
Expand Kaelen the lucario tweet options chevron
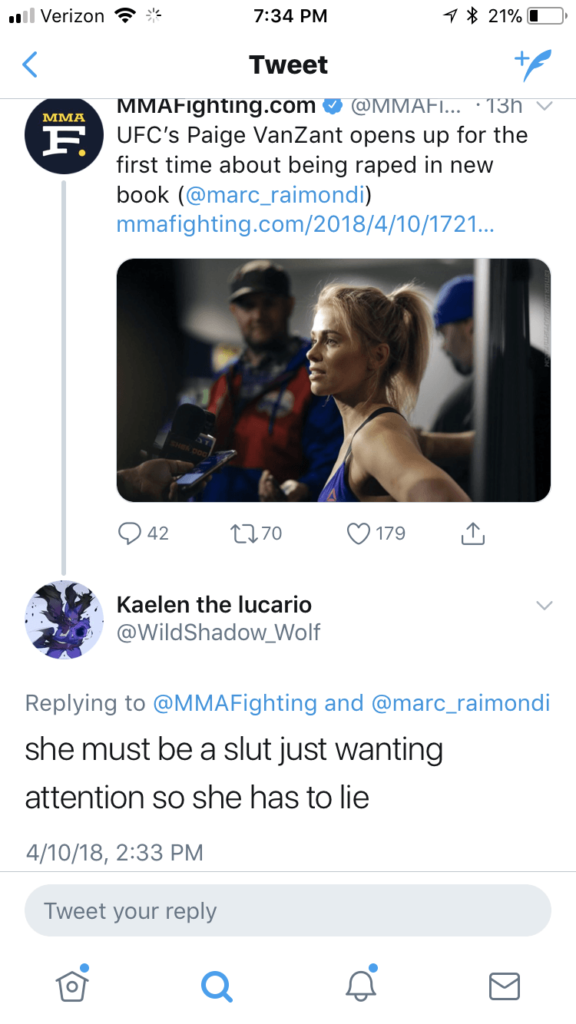(x=544, y=605)
